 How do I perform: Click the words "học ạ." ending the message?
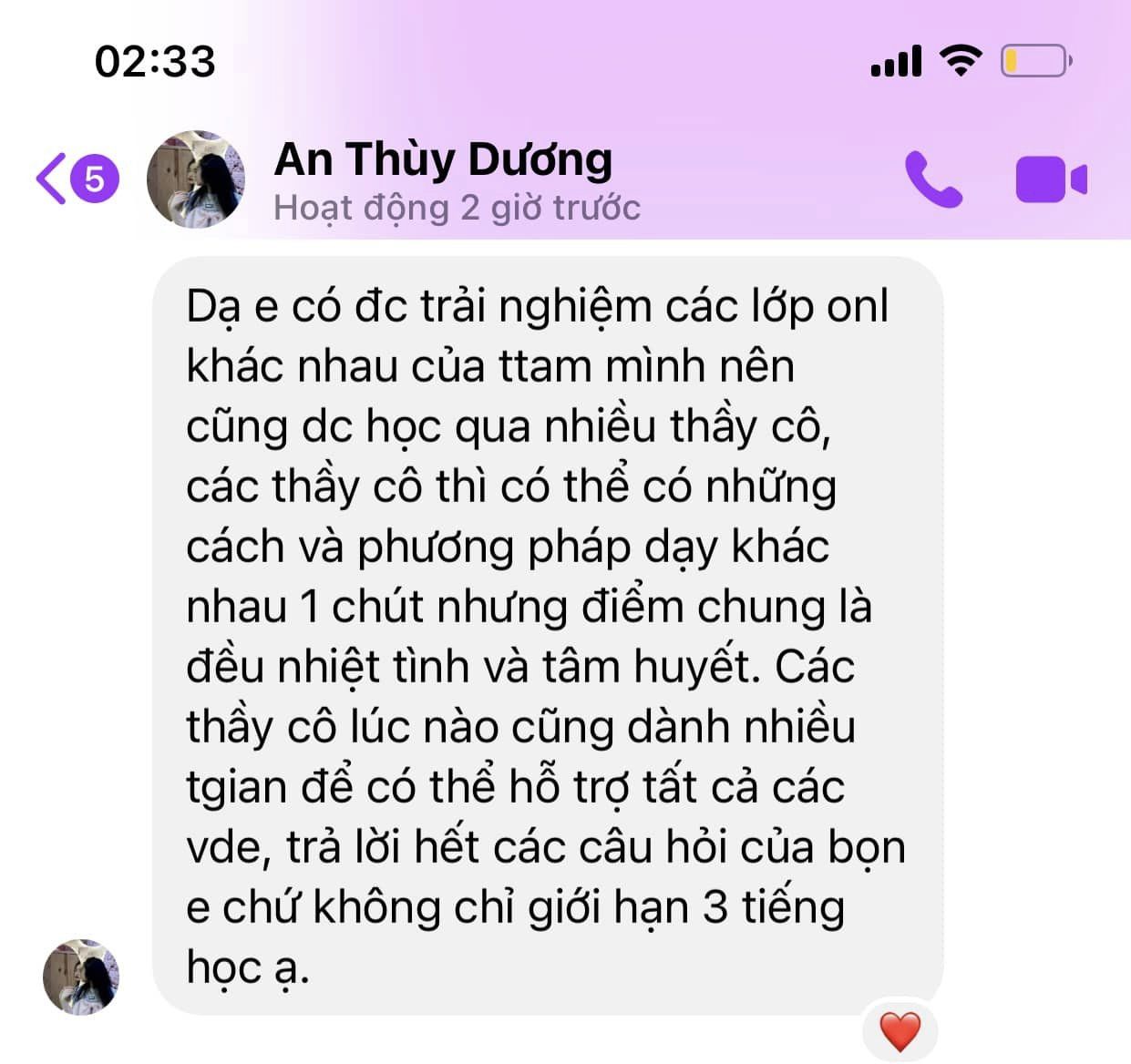click(x=248, y=968)
